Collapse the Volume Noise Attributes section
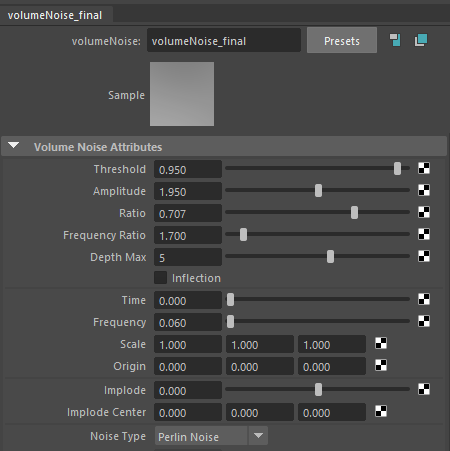 point(14,145)
